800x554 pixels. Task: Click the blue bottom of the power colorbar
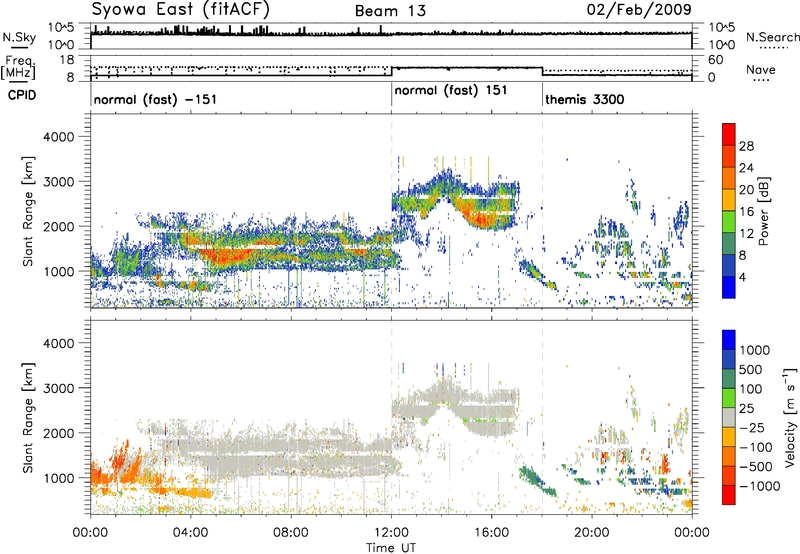click(729, 287)
